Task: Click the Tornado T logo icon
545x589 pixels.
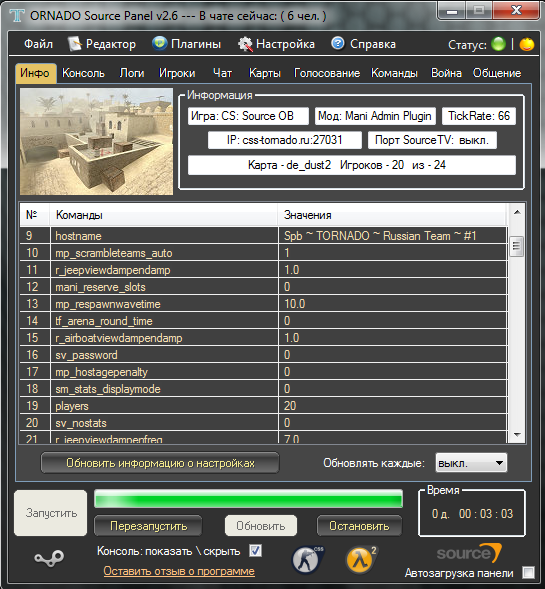Action: tap(17, 16)
